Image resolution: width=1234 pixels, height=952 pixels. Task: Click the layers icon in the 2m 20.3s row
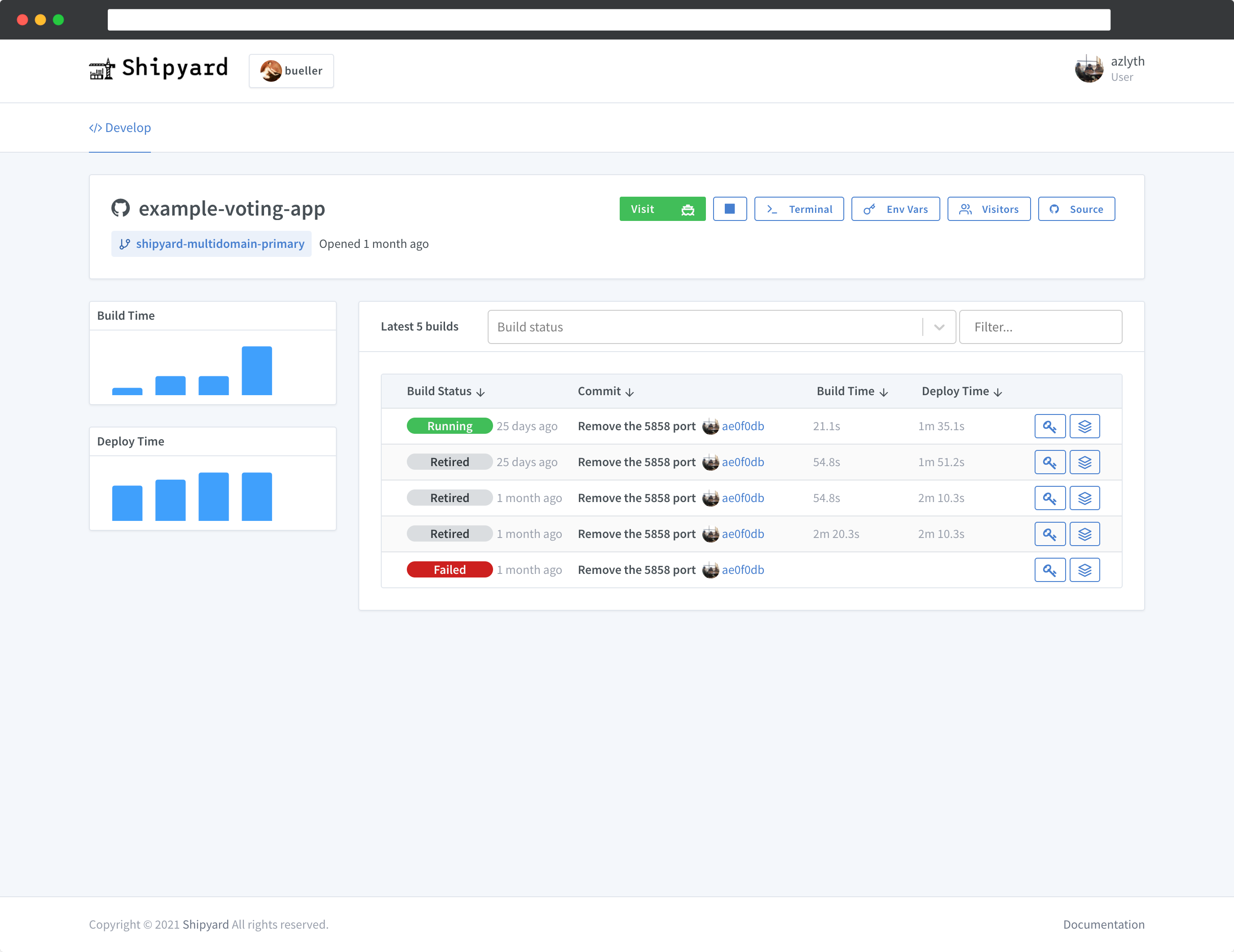pos(1084,534)
